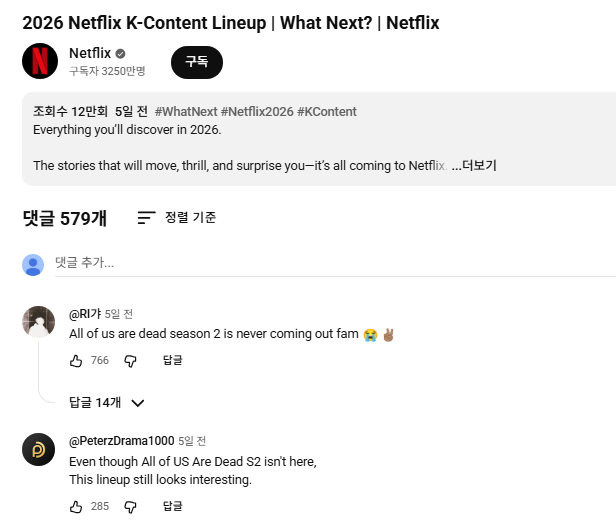Image resolution: width=616 pixels, height=528 pixels.
Task: Open the #WhatNext hashtag link
Action: 185,112
